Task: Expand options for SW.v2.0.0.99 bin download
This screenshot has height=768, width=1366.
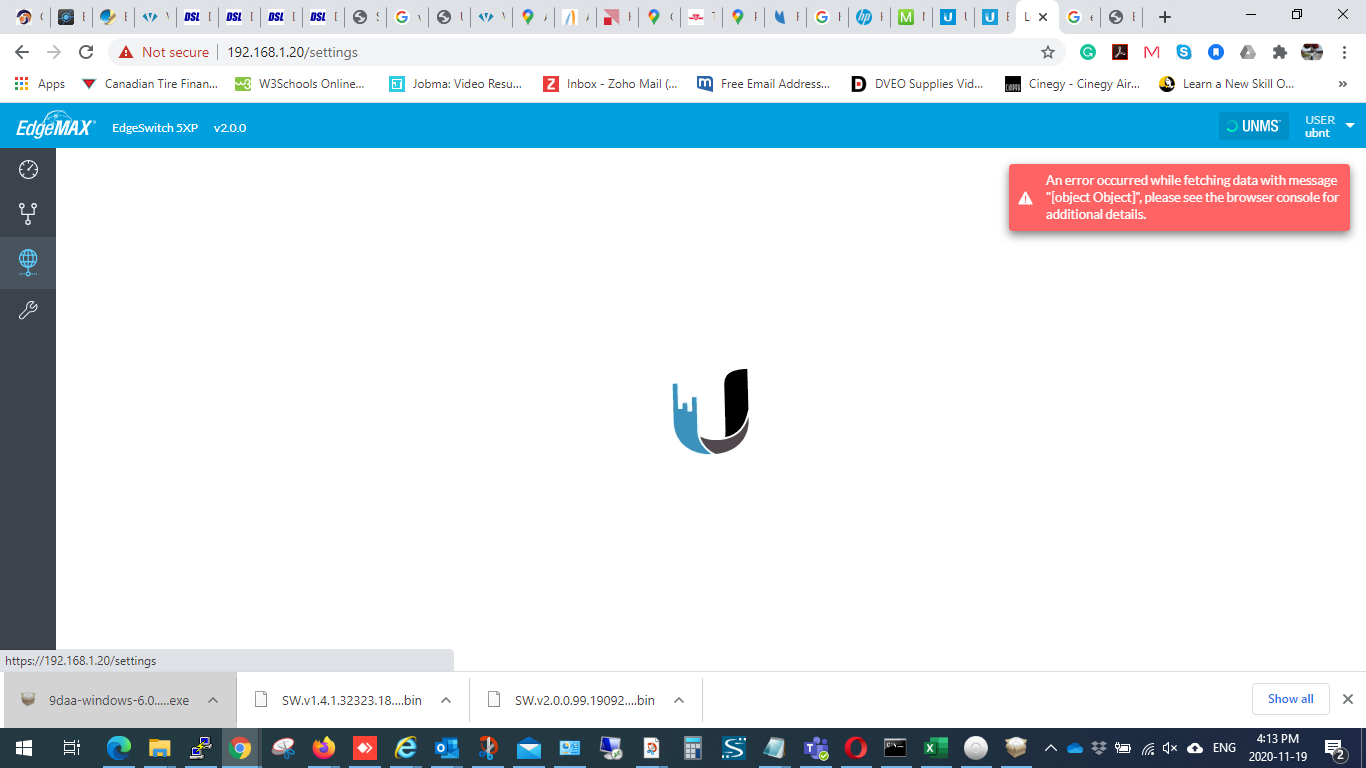Action: (x=679, y=700)
